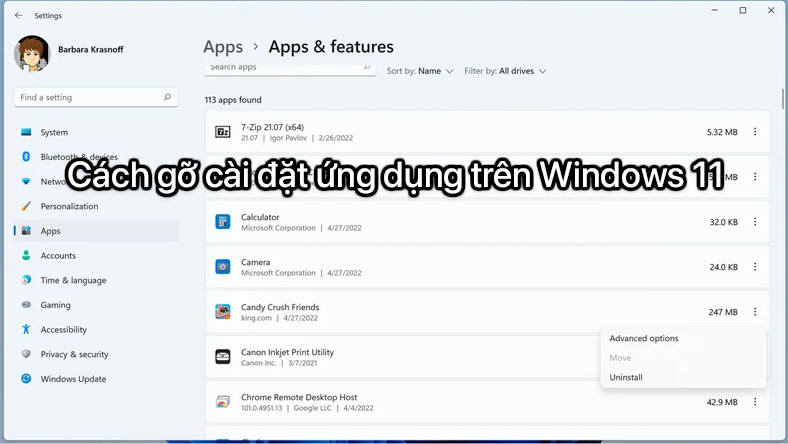Image resolution: width=788 pixels, height=444 pixels.
Task: Click the 5.32 MB size value
Action: click(722, 132)
